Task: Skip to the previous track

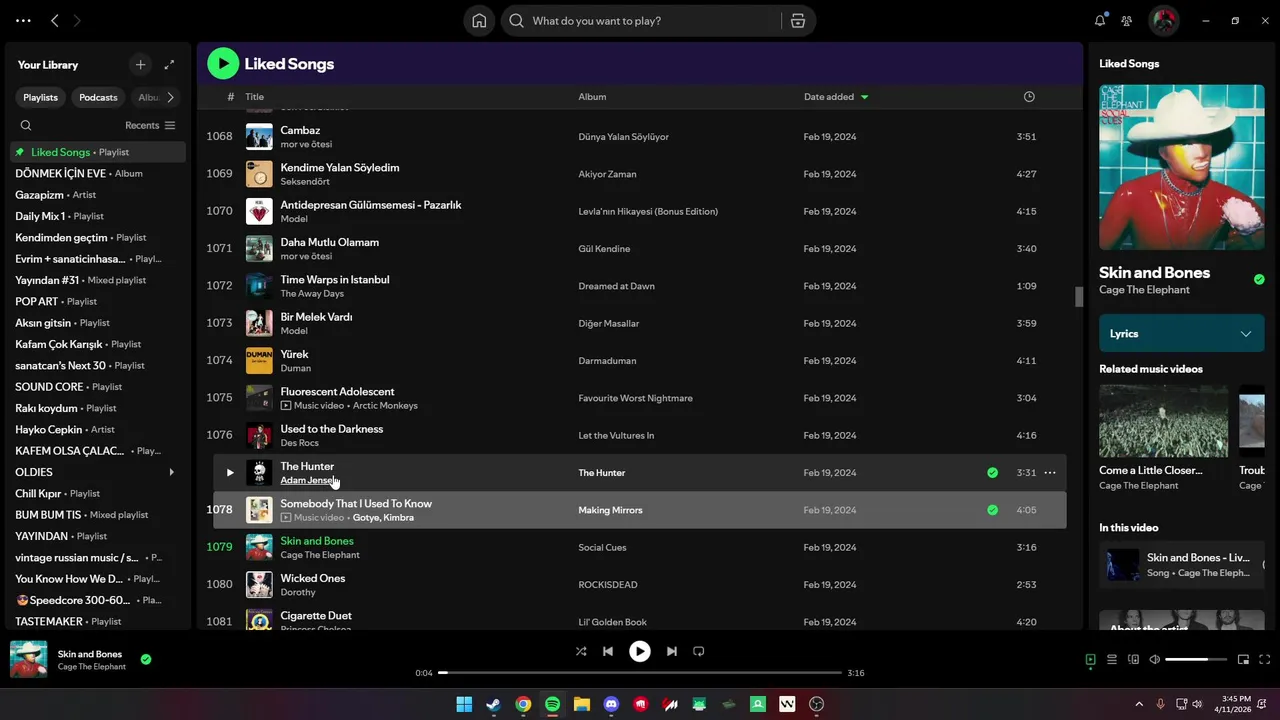Action: (608, 651)
